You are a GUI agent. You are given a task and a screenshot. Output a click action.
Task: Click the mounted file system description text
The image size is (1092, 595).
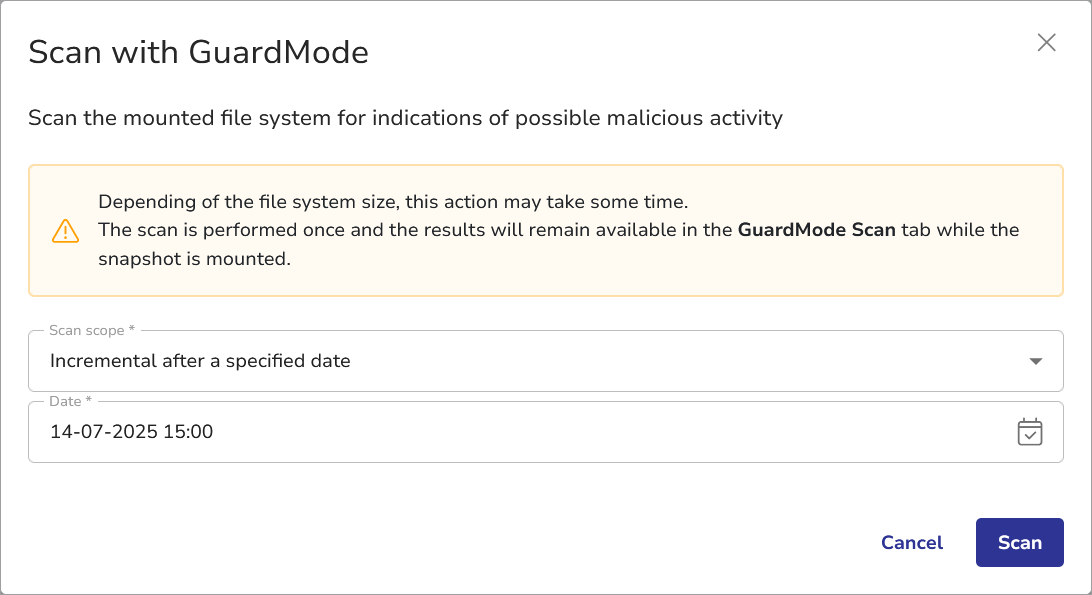[405, 118]
